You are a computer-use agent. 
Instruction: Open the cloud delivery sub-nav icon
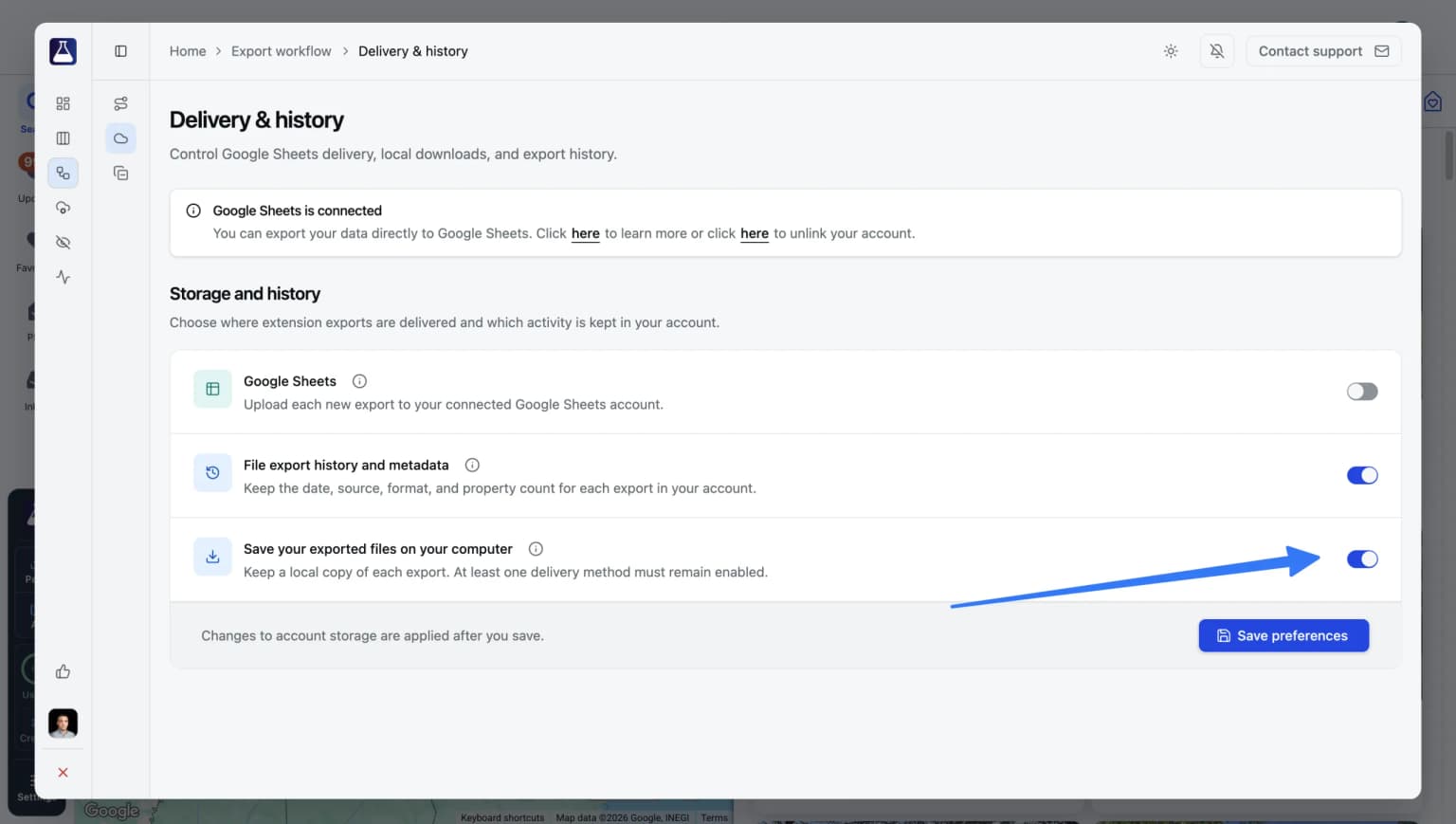pos(120,138)
